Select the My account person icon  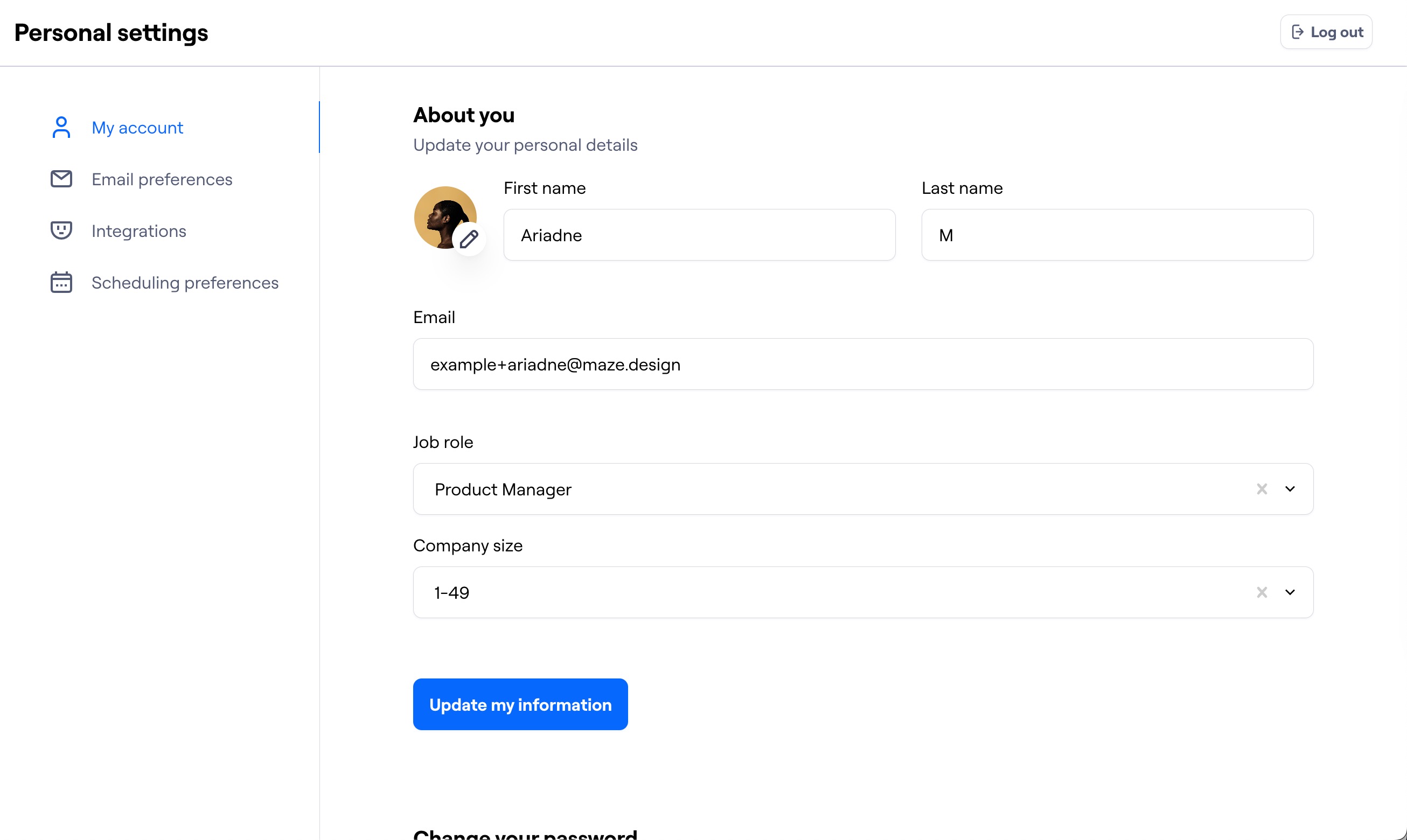[x=61, y=128]
